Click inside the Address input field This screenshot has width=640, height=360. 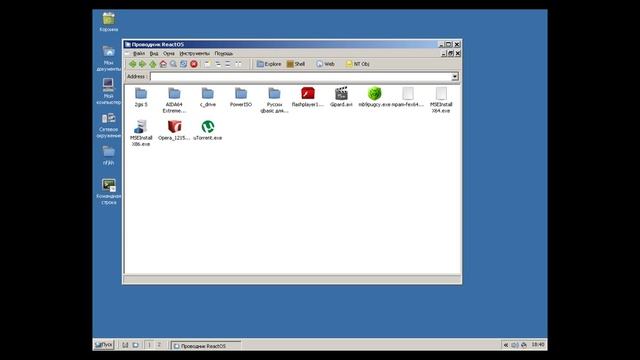(x=301, y=77)
